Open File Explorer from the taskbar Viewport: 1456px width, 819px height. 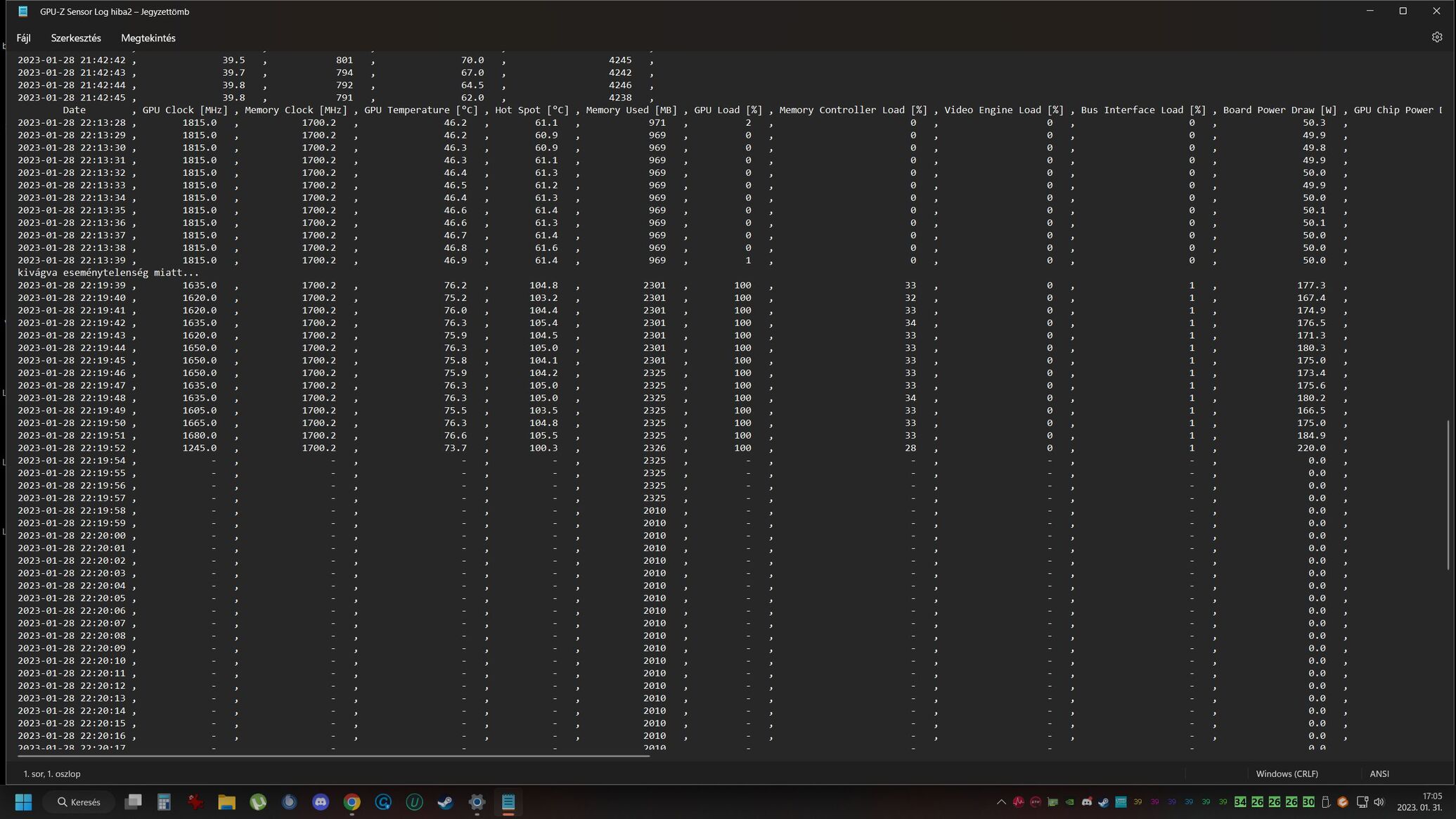(x=226, y=801)
